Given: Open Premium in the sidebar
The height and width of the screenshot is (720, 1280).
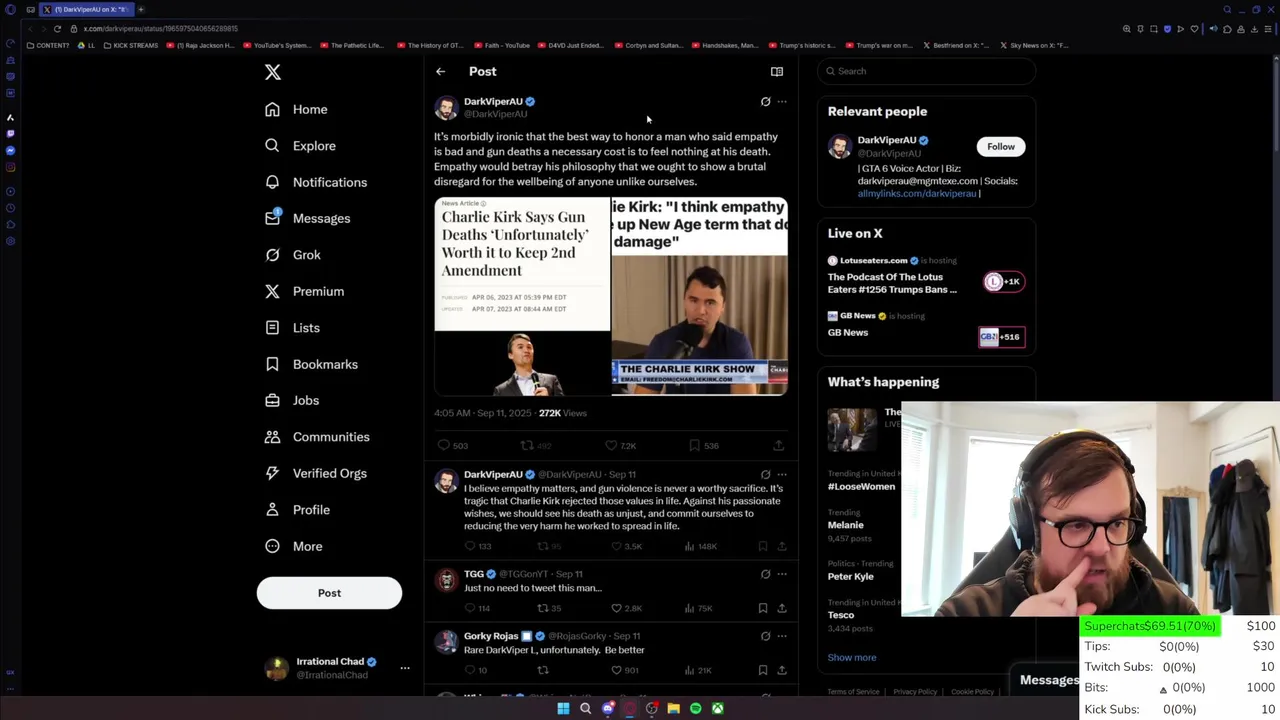Looking at the screenshot, I should point(304,291).
